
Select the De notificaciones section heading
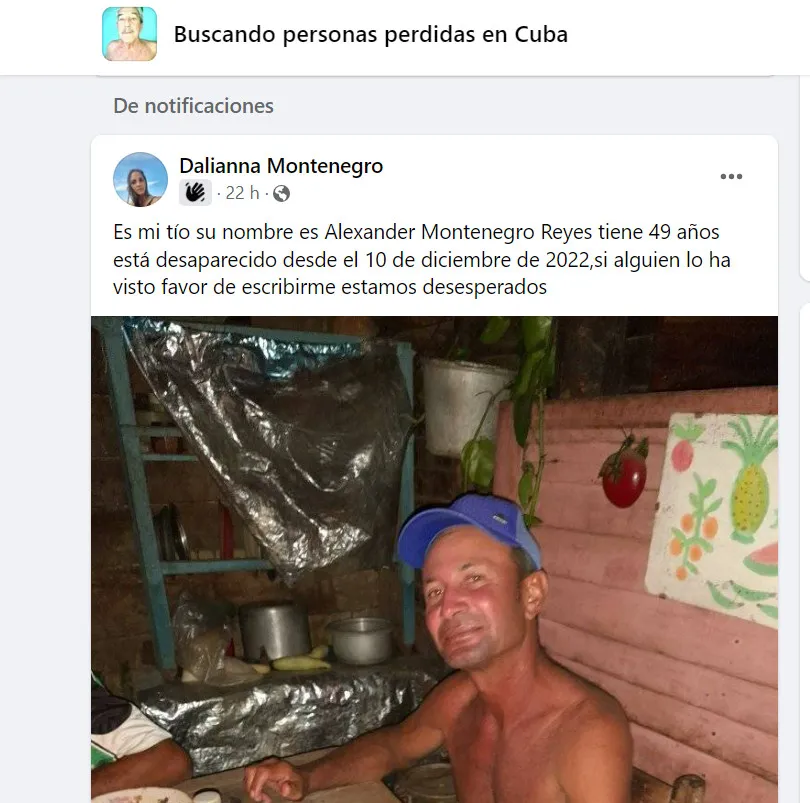tap(193, 106)
